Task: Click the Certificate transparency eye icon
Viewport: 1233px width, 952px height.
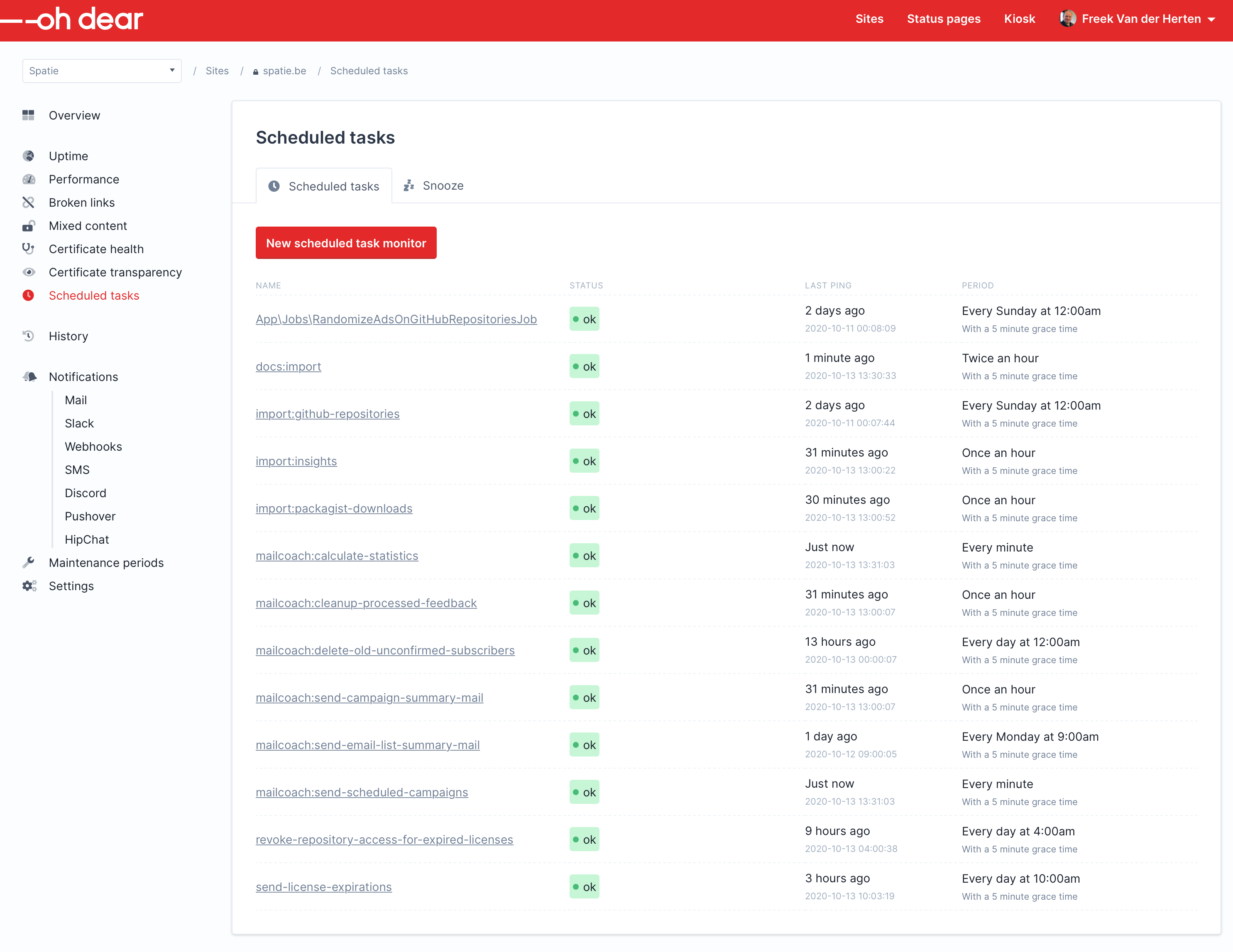Action: [x=28, y=272]
